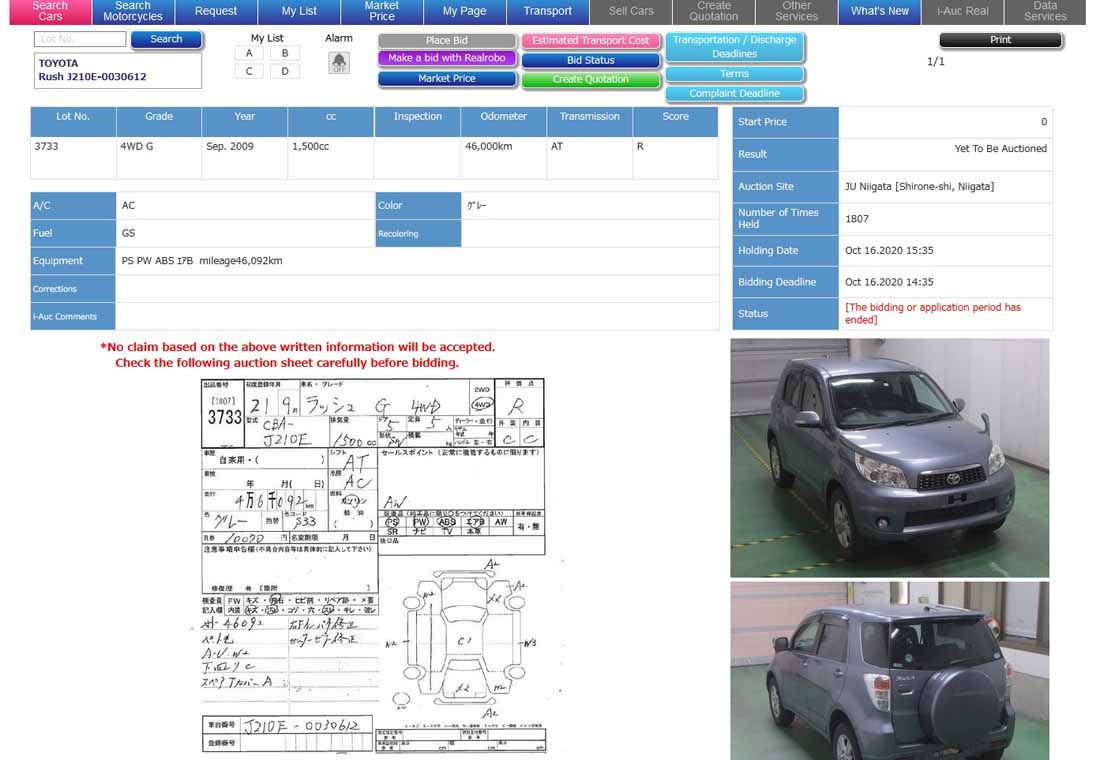Select the red bidding period ended status
This screenshot has width=1100, height=760.
pyautogui.click(x=932, y=314)
